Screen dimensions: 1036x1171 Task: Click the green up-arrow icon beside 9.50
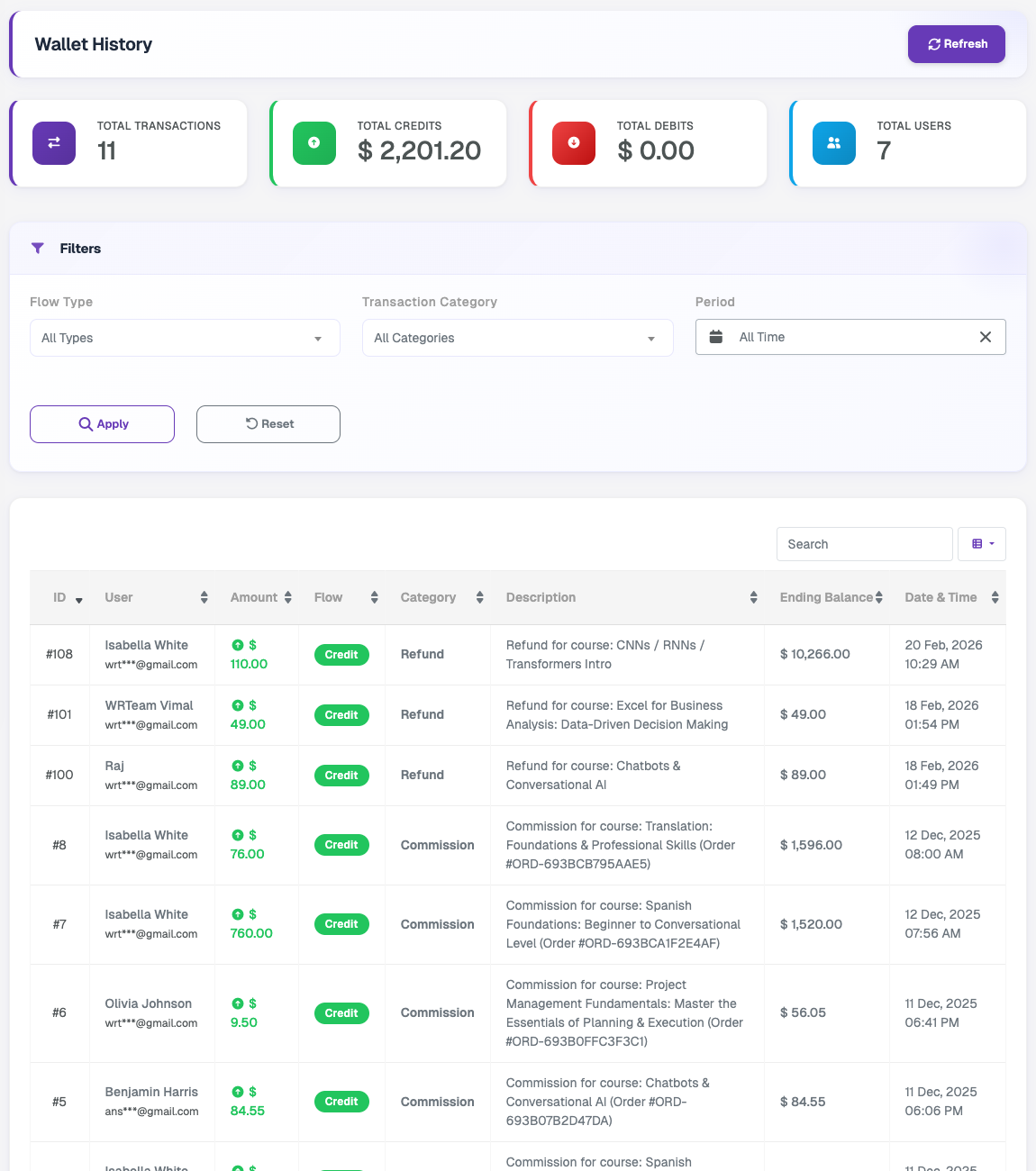click(238, 1003)
